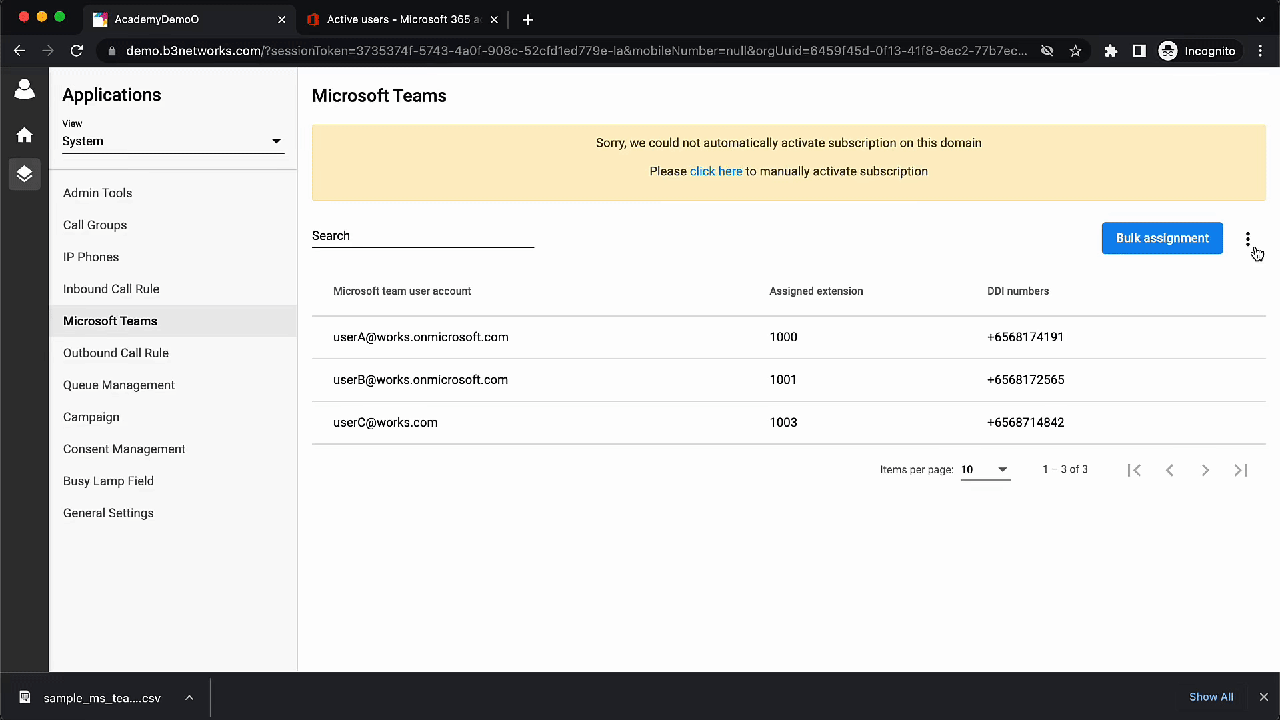Screen dimensions: 1280x720
Task: Click DDI number +6568172565
Action: point(1025,380)
